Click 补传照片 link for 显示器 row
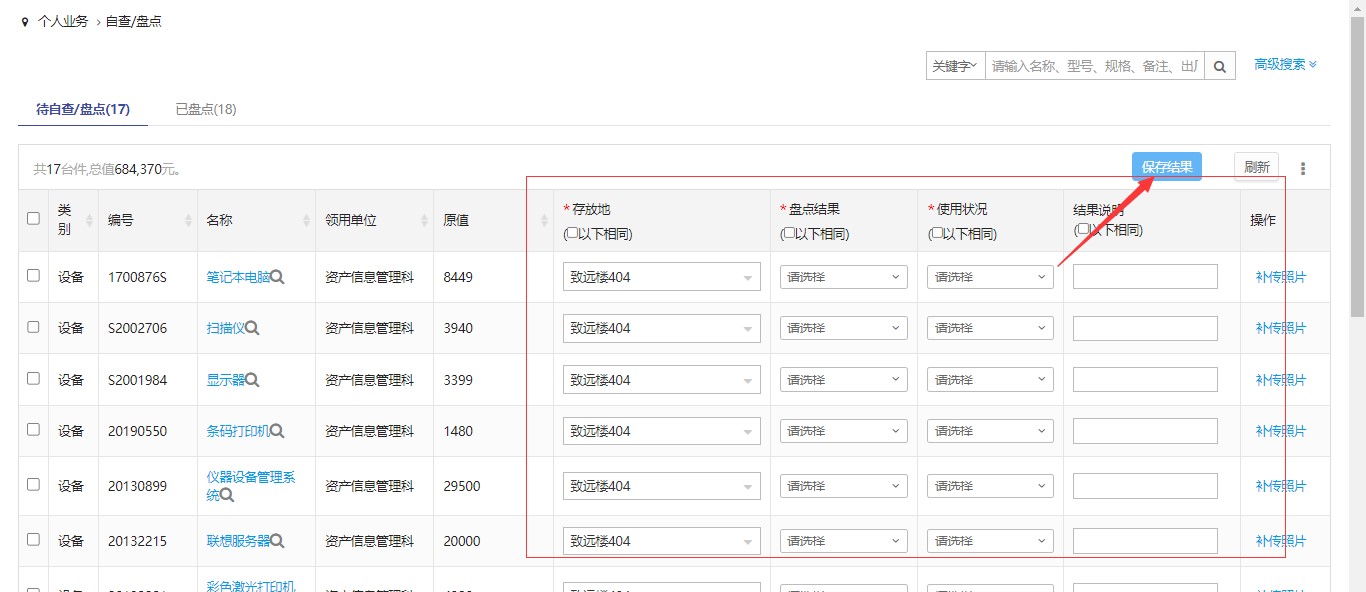 (x=1280, y=380)
